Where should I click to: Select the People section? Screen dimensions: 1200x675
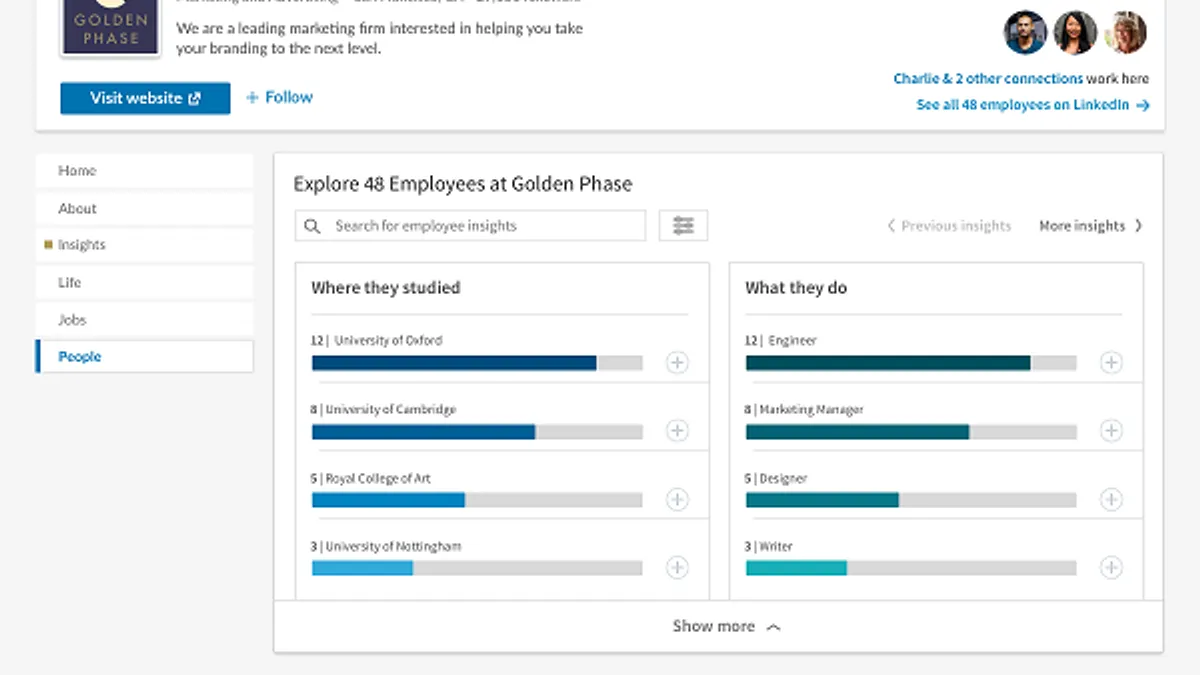145,357
